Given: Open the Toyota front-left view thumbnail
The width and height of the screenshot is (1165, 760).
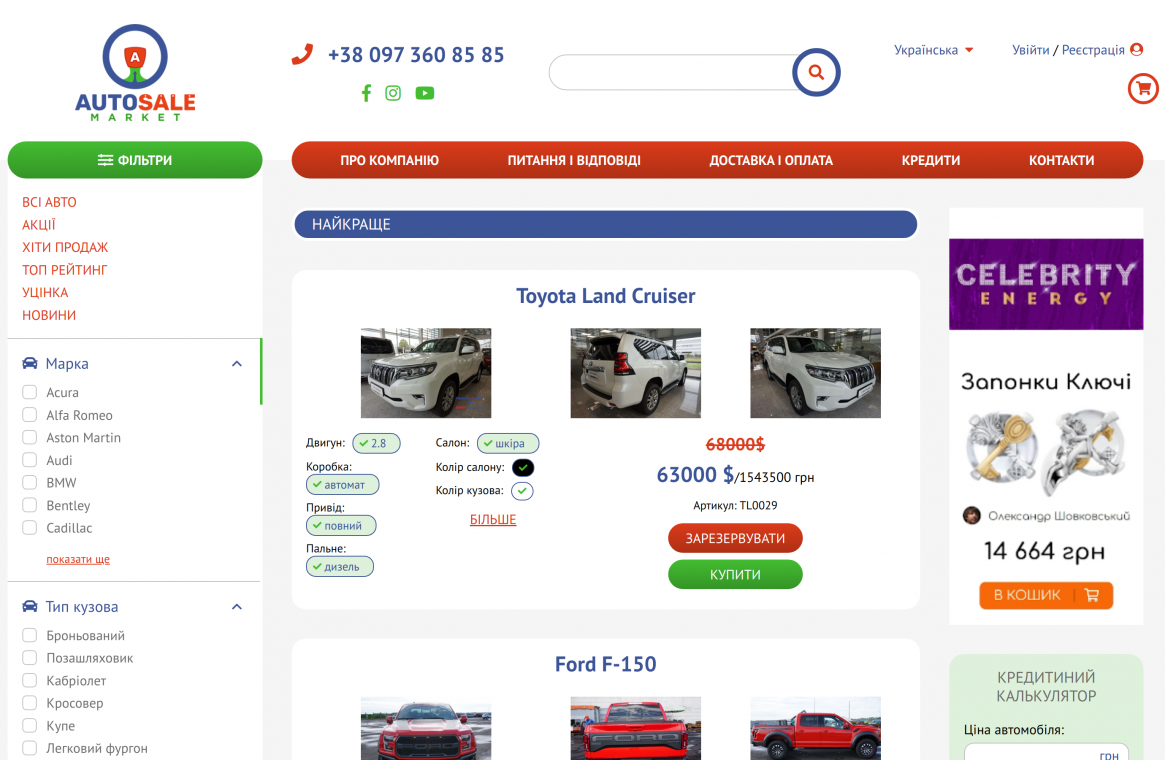Looking at the screenshot, I should pos(426,373).
